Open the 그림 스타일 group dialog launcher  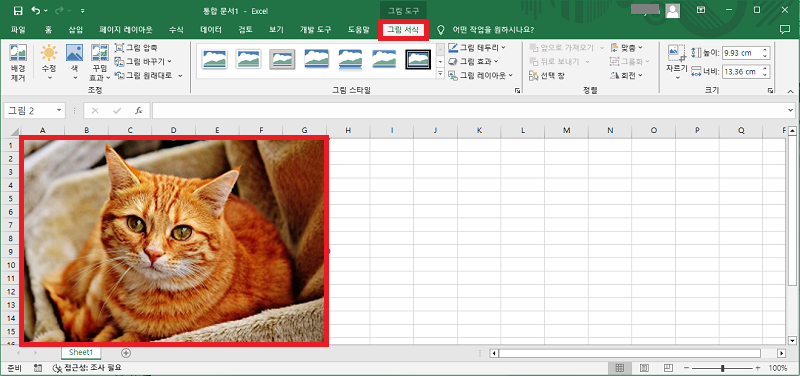(517, 90)
